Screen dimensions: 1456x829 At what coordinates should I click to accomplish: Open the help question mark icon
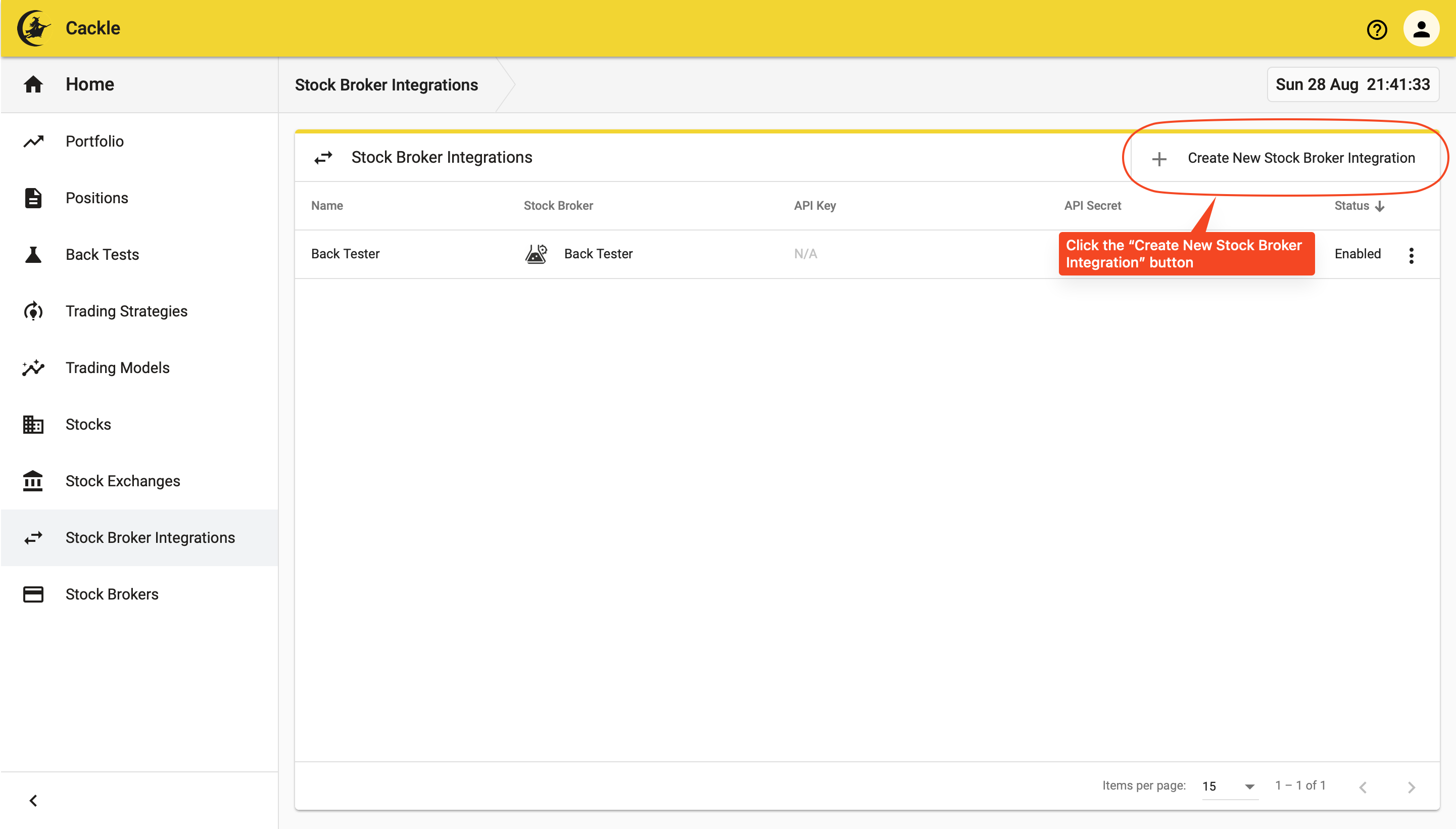1376,29
